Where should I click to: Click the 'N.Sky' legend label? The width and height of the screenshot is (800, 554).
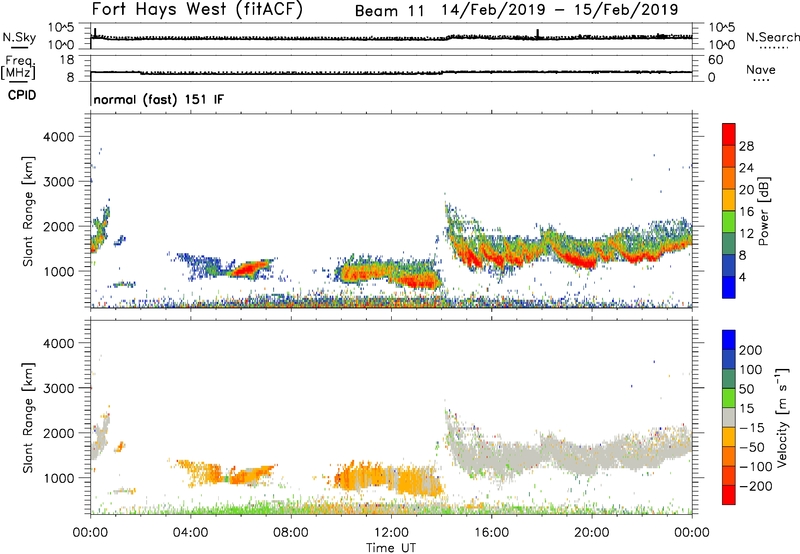(x=19, y=37)
